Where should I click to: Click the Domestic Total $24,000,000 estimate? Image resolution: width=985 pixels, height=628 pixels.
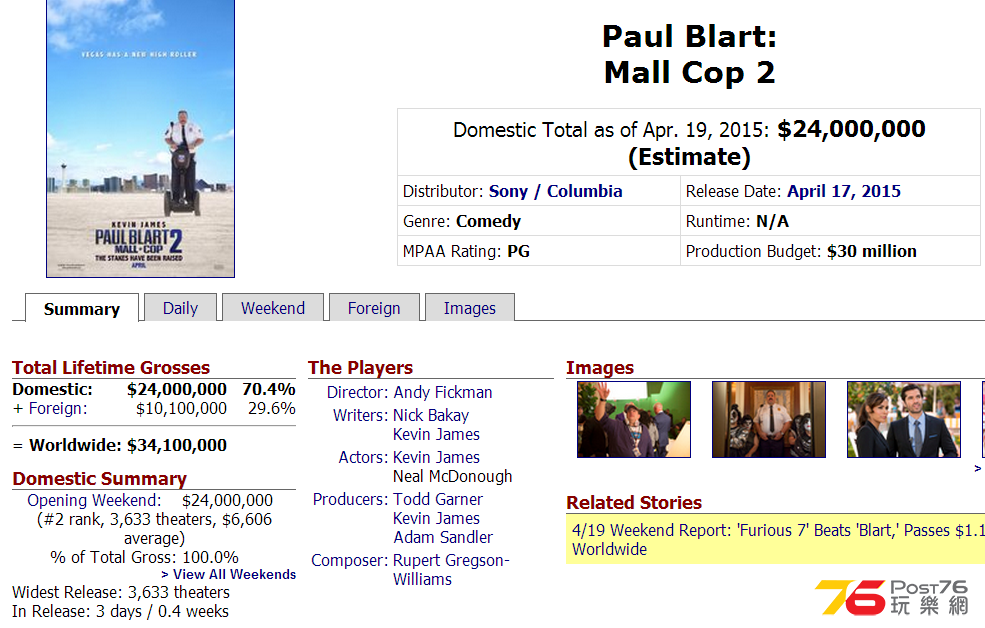click(x=689, y=143)
